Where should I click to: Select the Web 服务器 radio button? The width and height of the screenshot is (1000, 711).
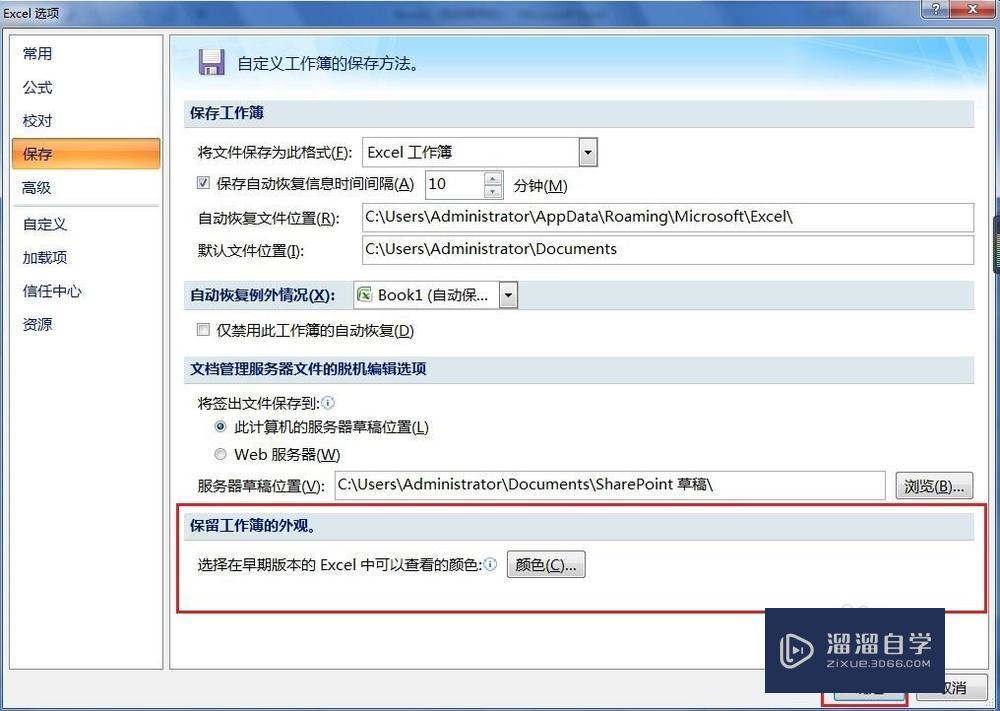pyautogui.click(x=220, y=453)
